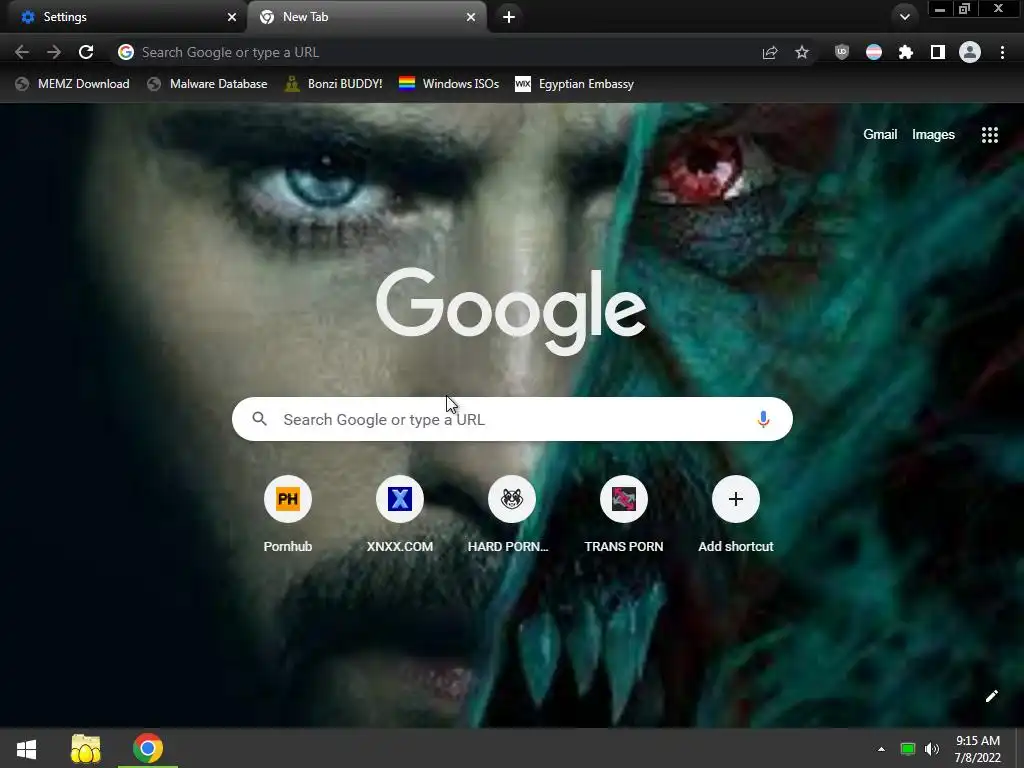
Task: Select the New Tab tab
Action: [367, 17]
